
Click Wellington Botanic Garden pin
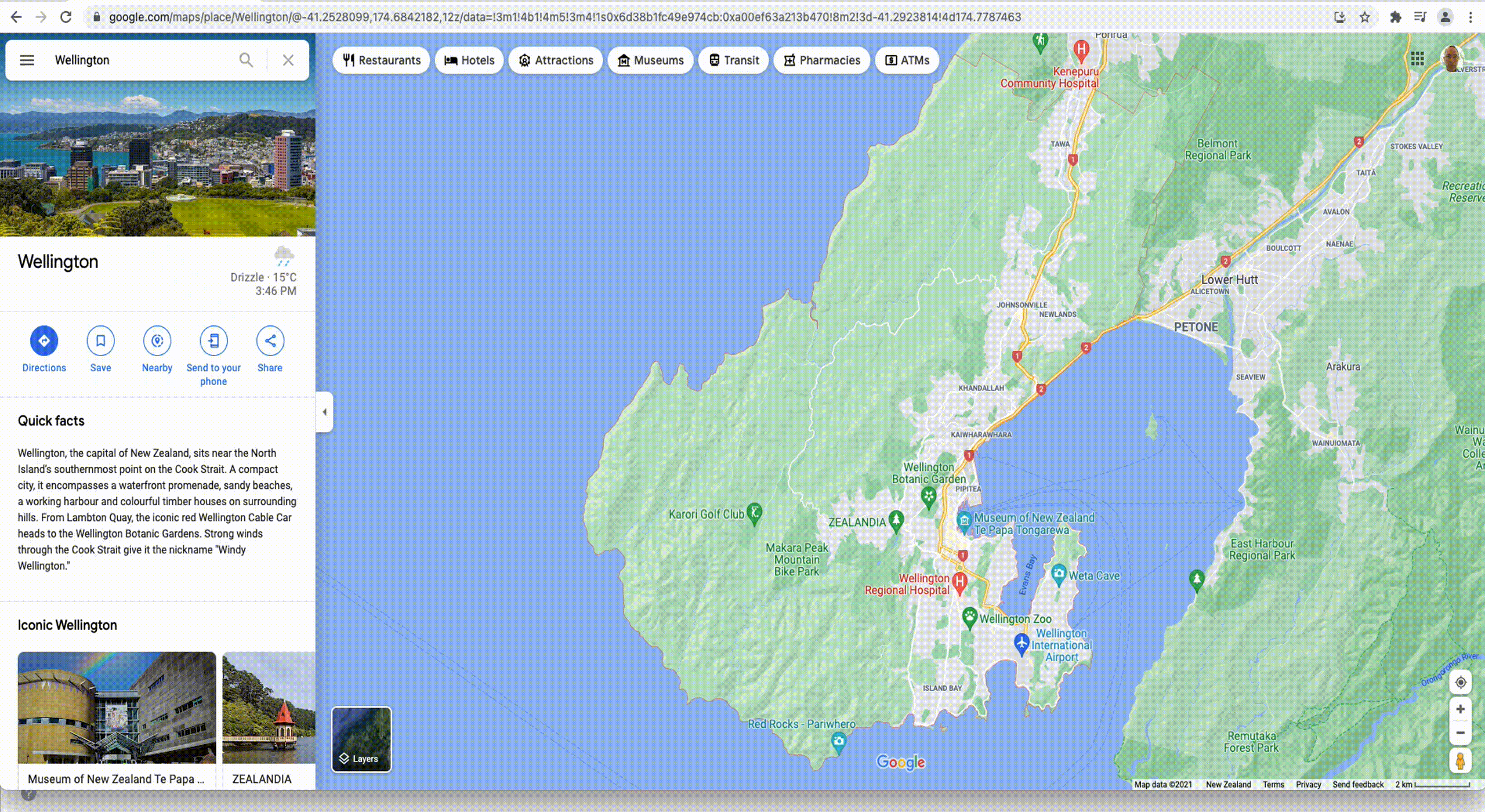click(x=929, y=498)
